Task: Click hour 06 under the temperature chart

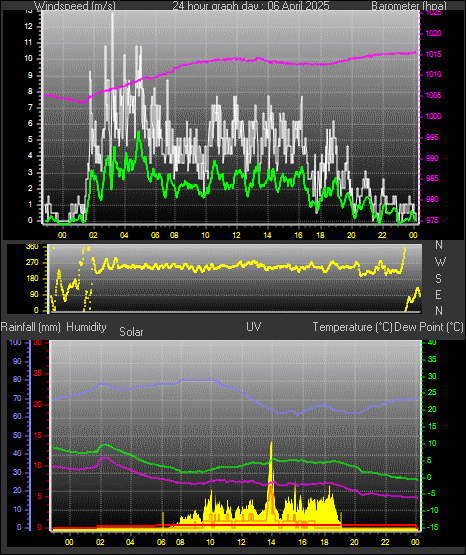Action: (161, 542)
